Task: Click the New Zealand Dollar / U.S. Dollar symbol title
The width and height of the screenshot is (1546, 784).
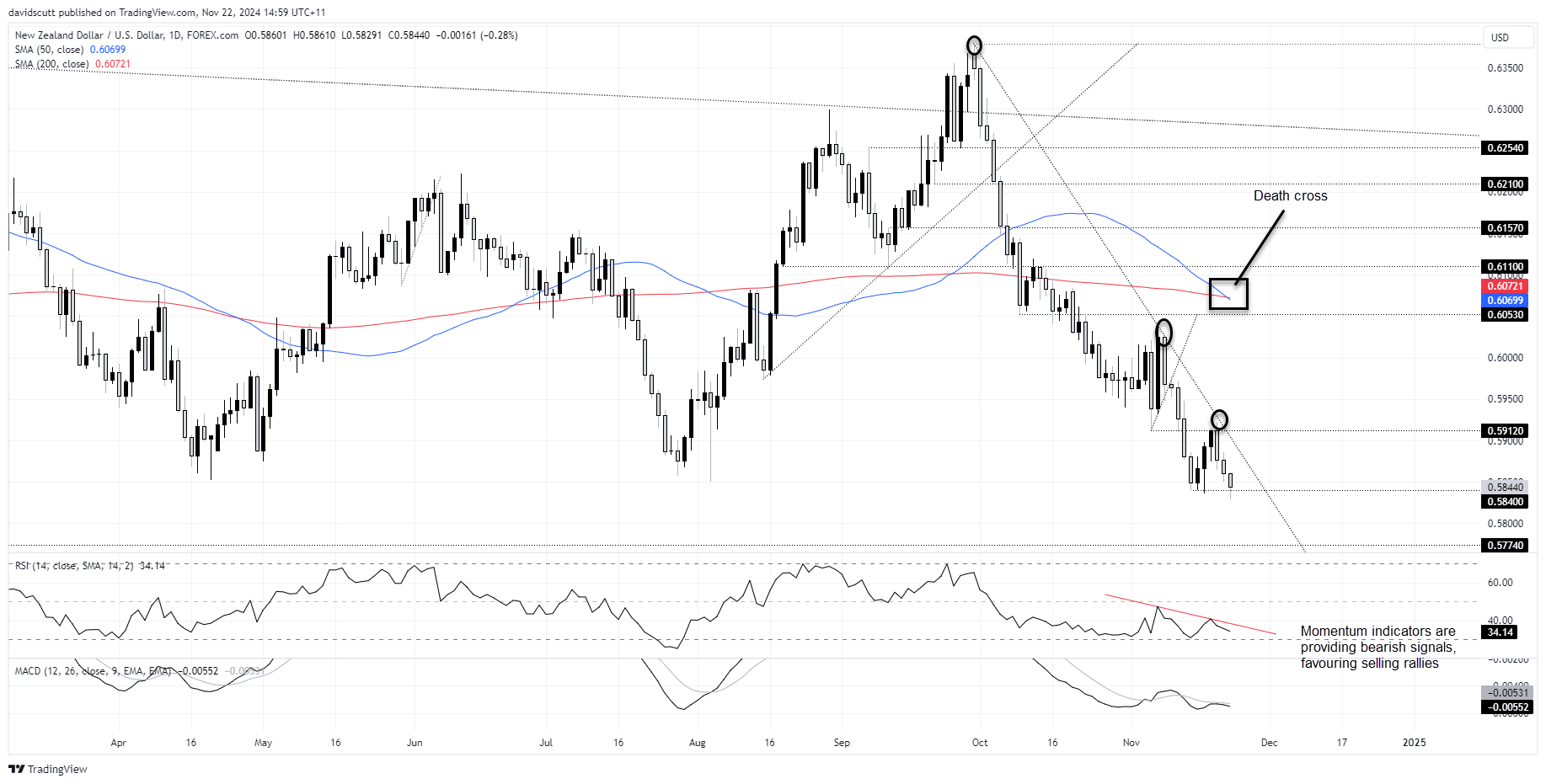Action: pos(126,35)
